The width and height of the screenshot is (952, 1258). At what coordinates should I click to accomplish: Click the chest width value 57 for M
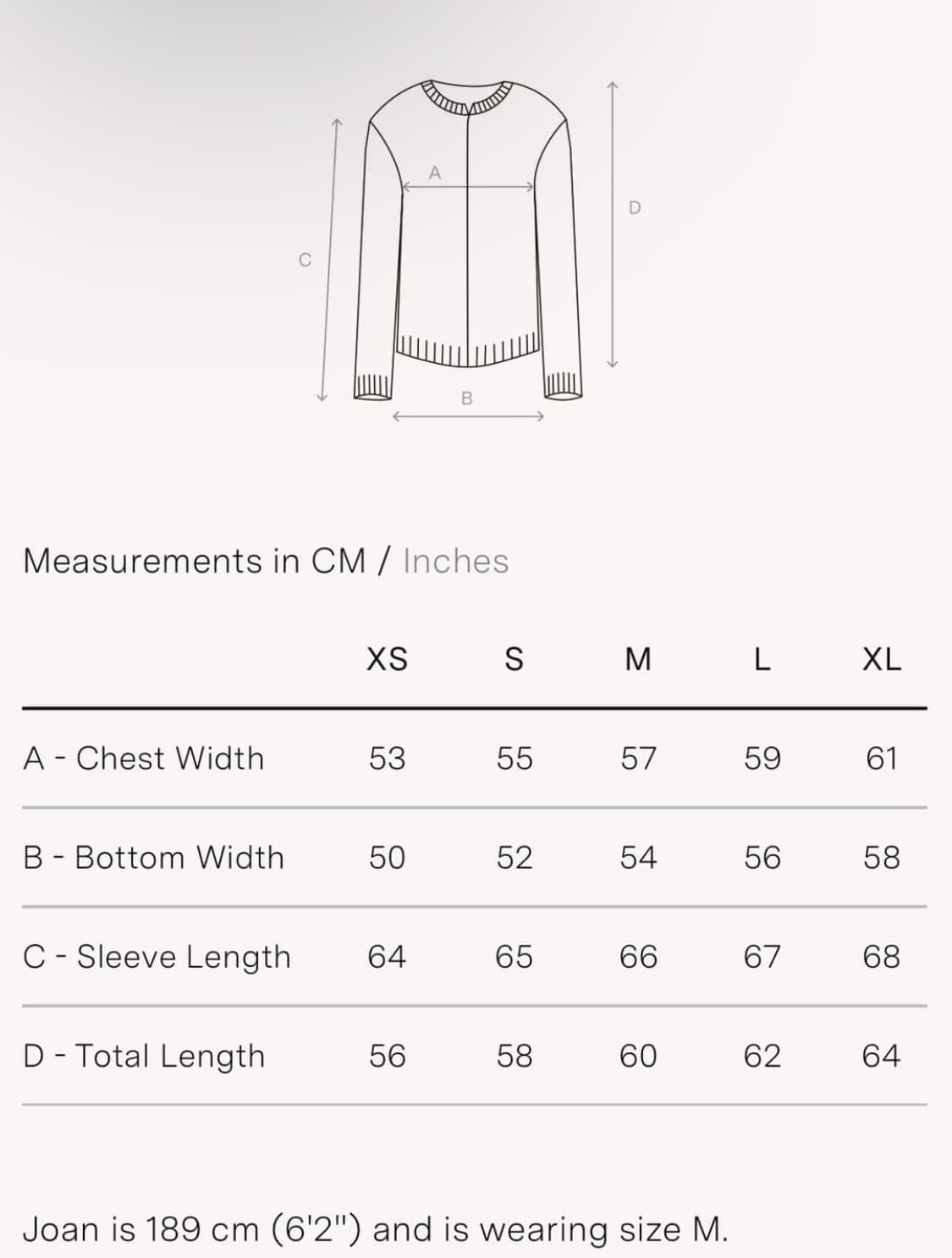tap(638, 759)
